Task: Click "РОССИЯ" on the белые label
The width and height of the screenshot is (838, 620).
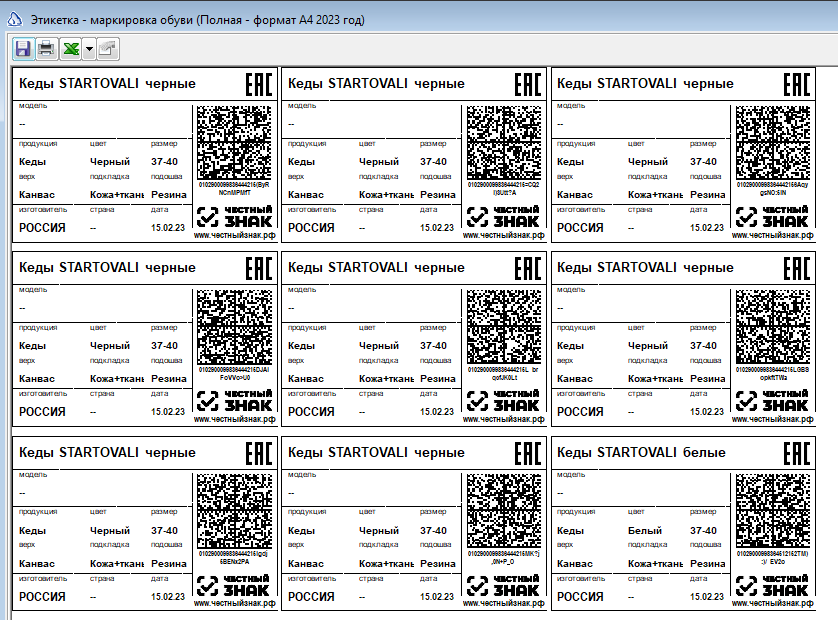Action: click(580, 596)
